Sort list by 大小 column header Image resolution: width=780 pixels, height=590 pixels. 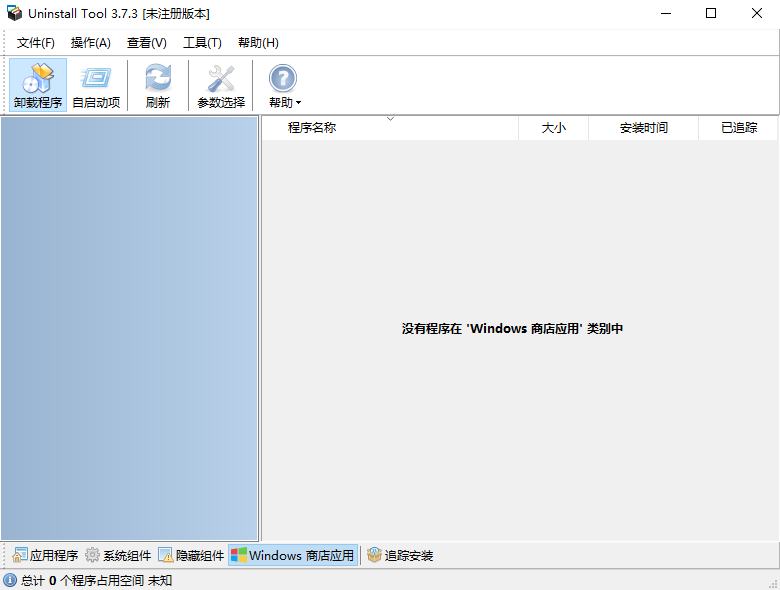coord(553,128)
